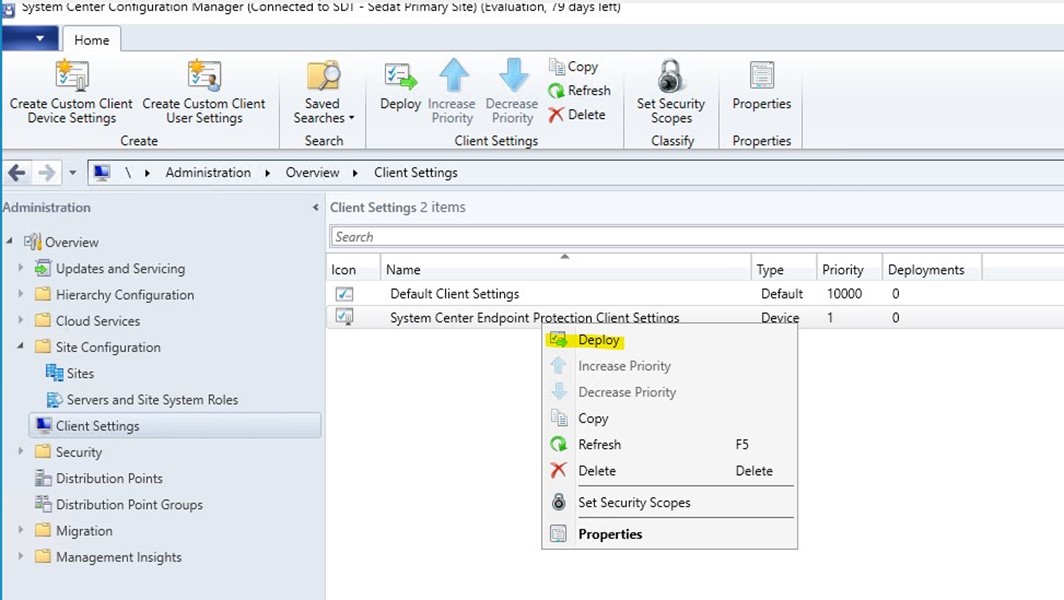
Task: Click Overview in the breadcrumb
Action: coord(312,172)
